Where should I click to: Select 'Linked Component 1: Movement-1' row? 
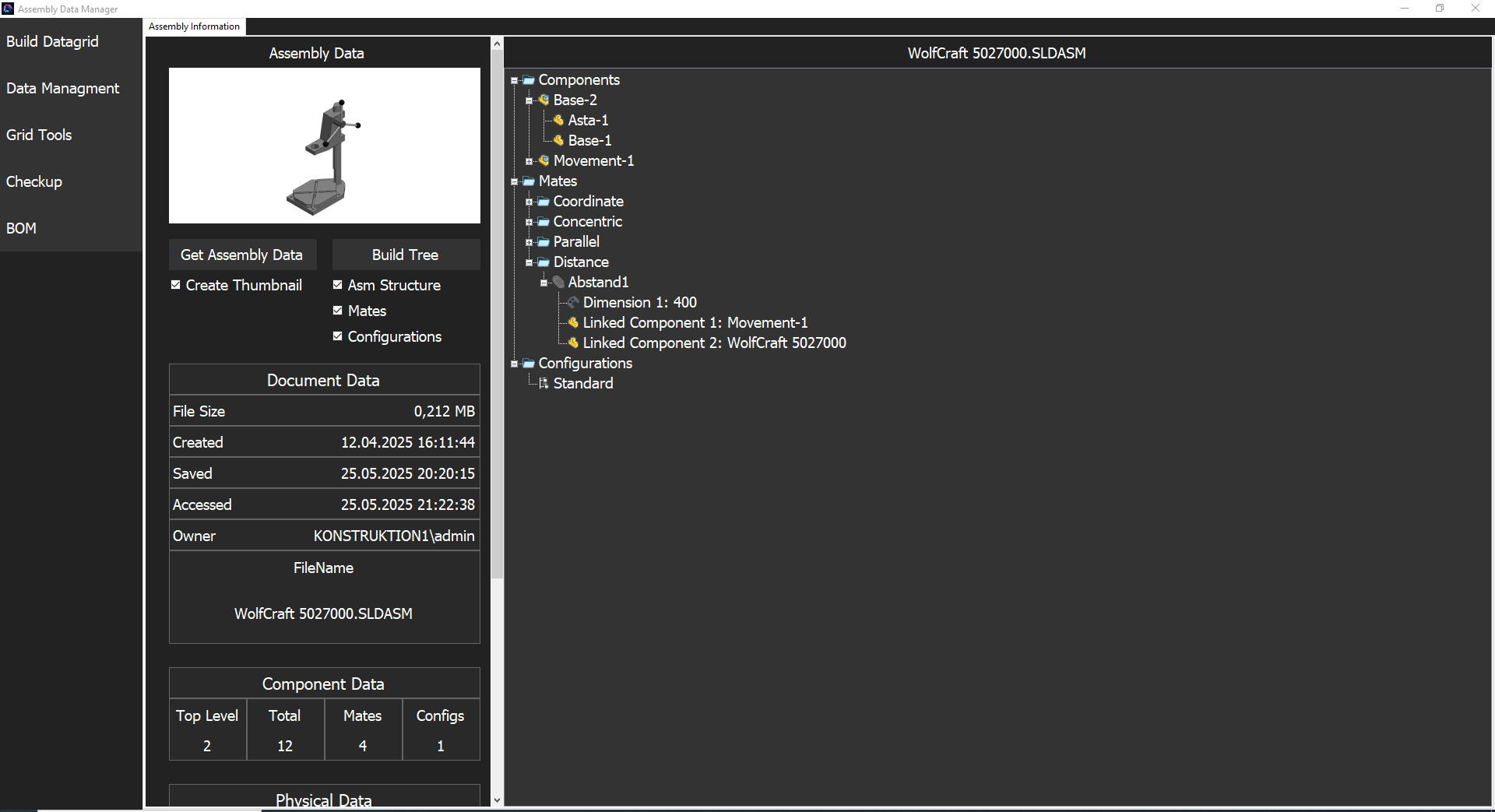pyautogui.click(x=695, y=323)
